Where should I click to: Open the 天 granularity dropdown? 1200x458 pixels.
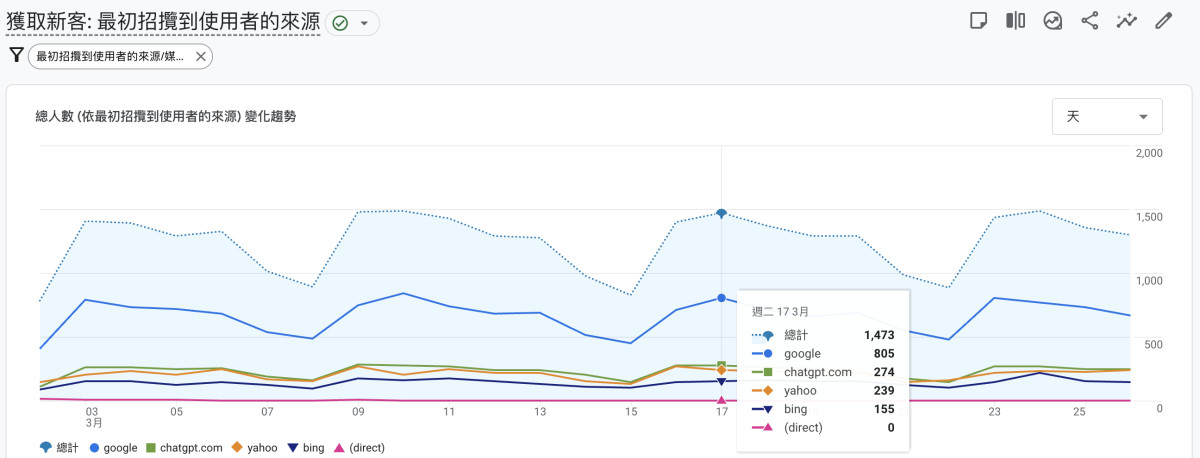[1107, 117]
